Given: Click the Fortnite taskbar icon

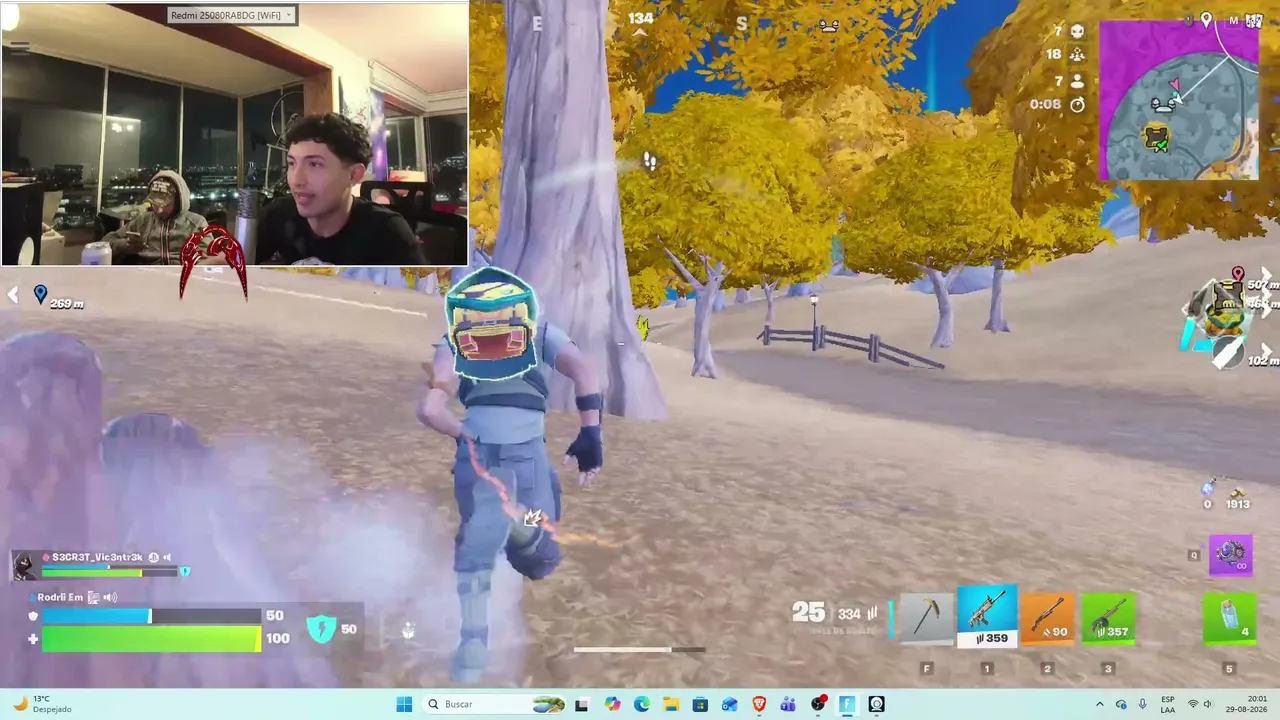Looking at the screenshot, I should [x=847, y=704].
